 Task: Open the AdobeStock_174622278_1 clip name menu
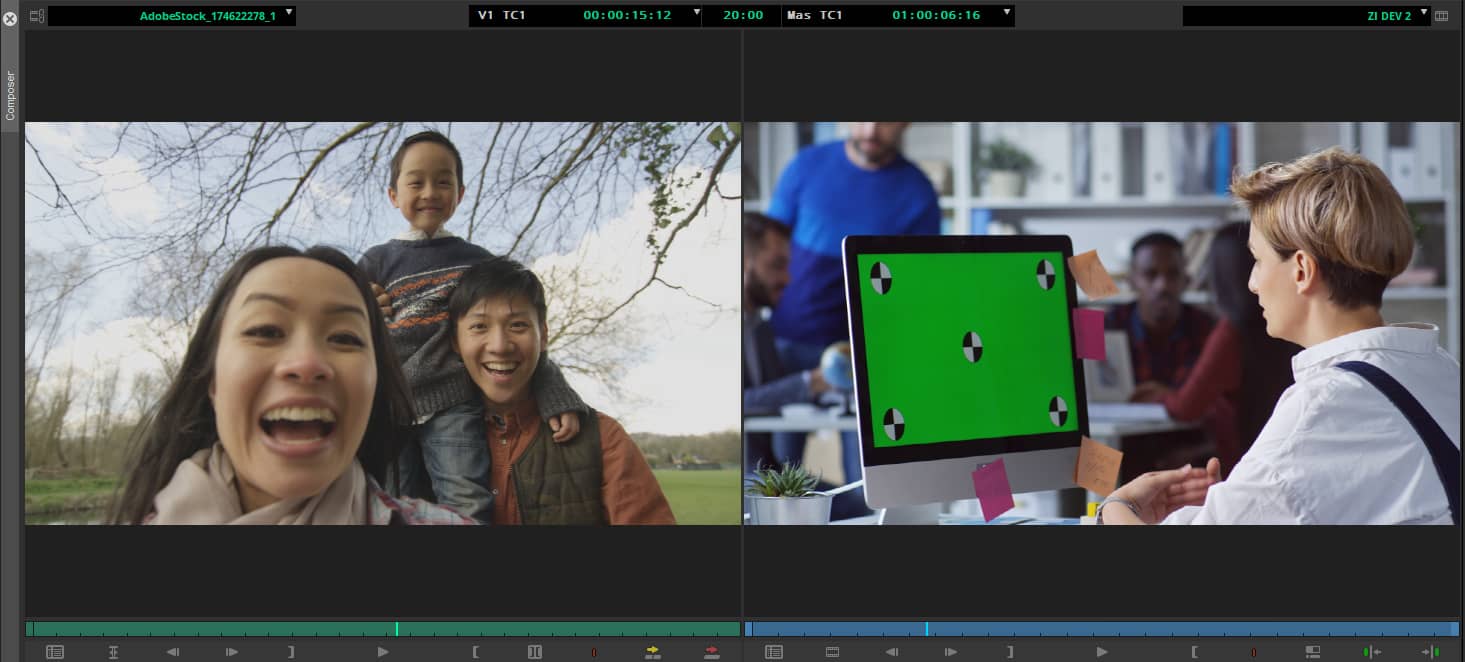tap(289, 12)
